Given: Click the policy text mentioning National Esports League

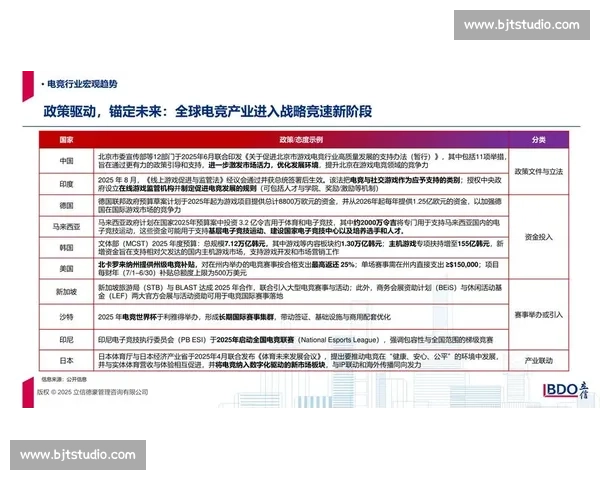Looking at the screenshot, I should point(295,340).
